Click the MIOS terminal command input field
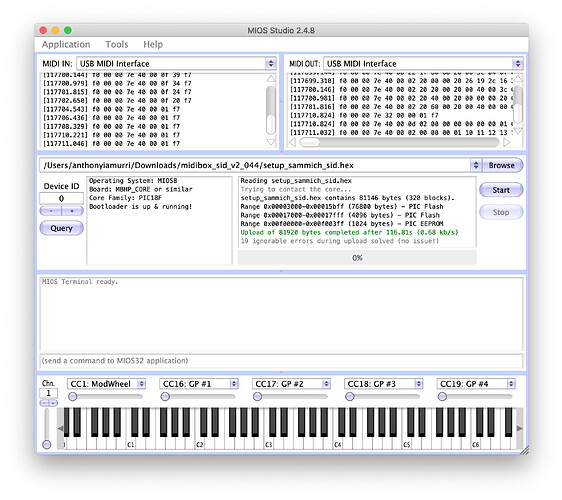 tap(281, 361)
